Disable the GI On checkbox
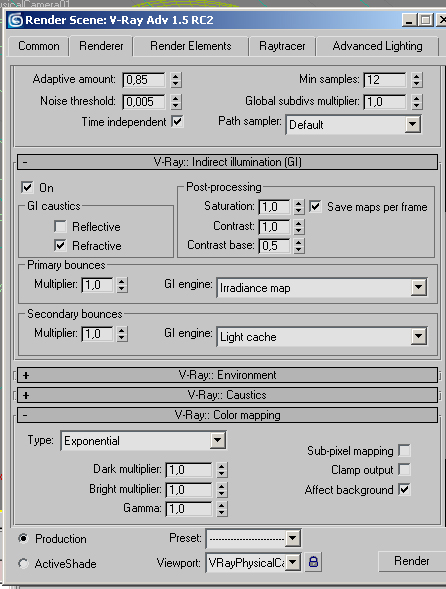This screenshot has width=446, height=589. pyautogui.click(x=27, y=187)
